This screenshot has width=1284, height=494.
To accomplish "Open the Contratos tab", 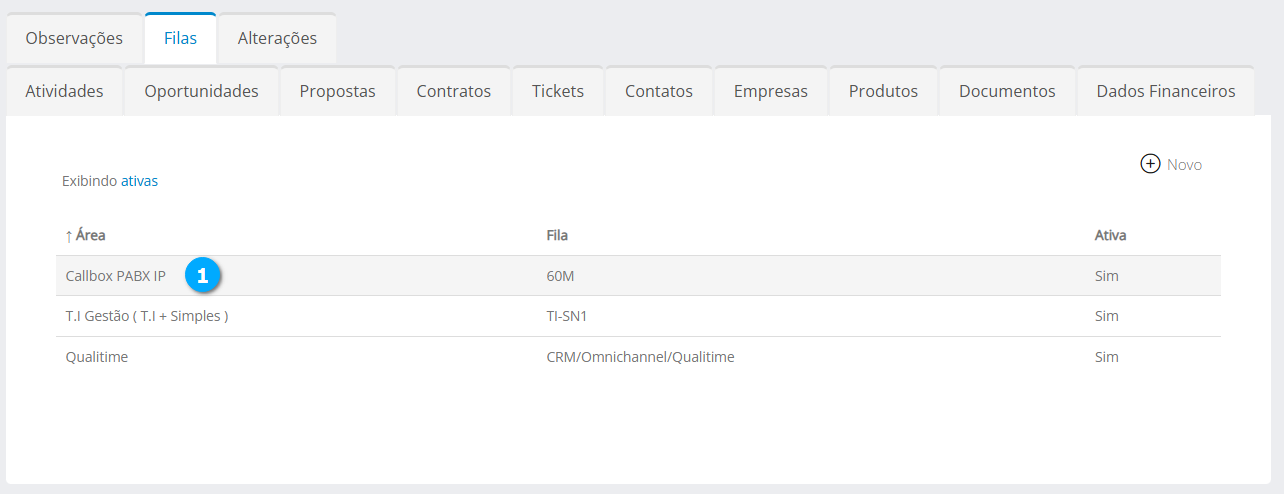I will point(453,91).
